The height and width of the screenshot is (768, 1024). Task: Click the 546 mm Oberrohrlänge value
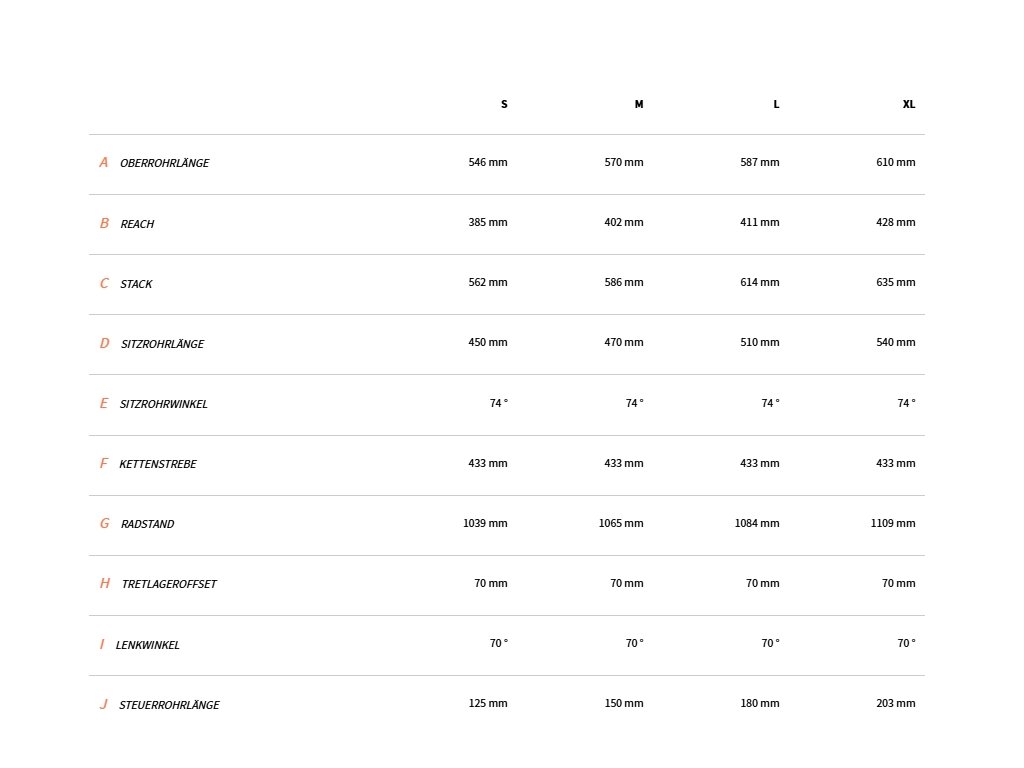click(488, 162)
